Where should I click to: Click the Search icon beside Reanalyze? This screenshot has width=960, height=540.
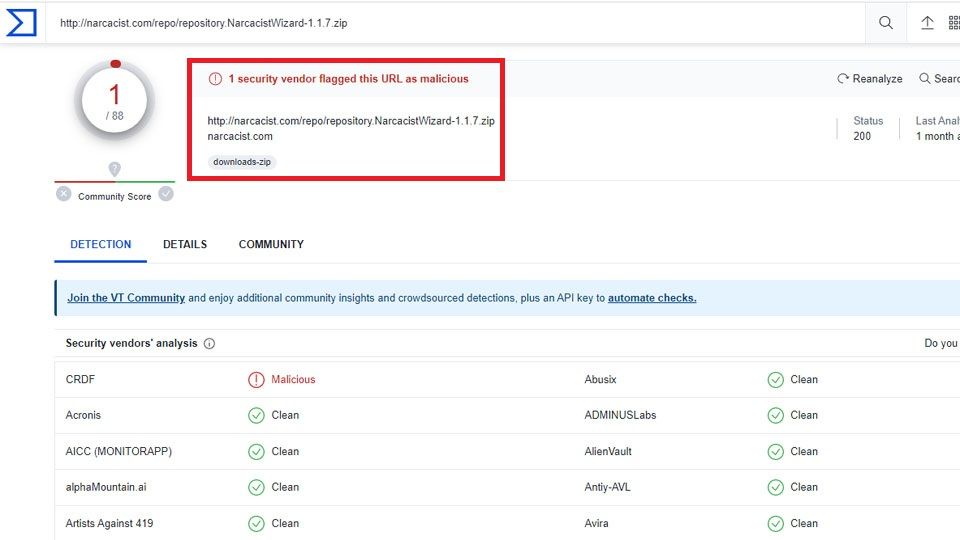(x=924, y=78)
